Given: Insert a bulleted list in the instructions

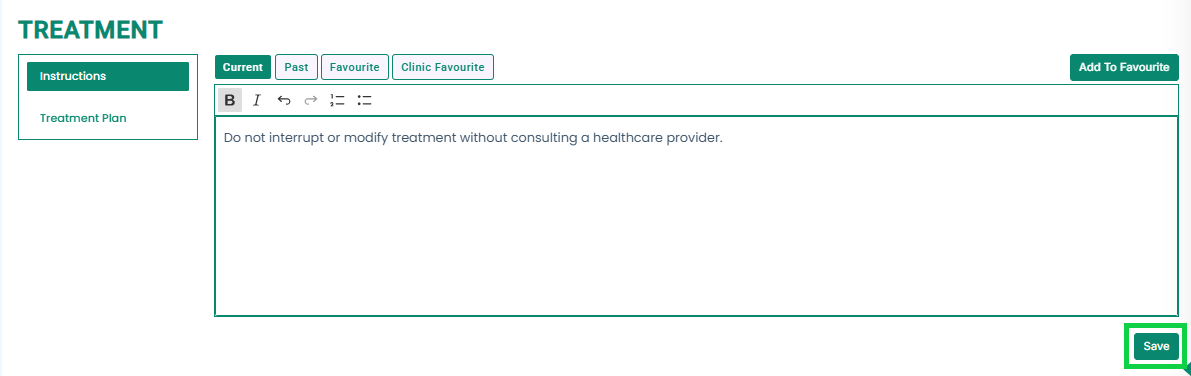Looking at the screenshot, I should pos(364,100).
